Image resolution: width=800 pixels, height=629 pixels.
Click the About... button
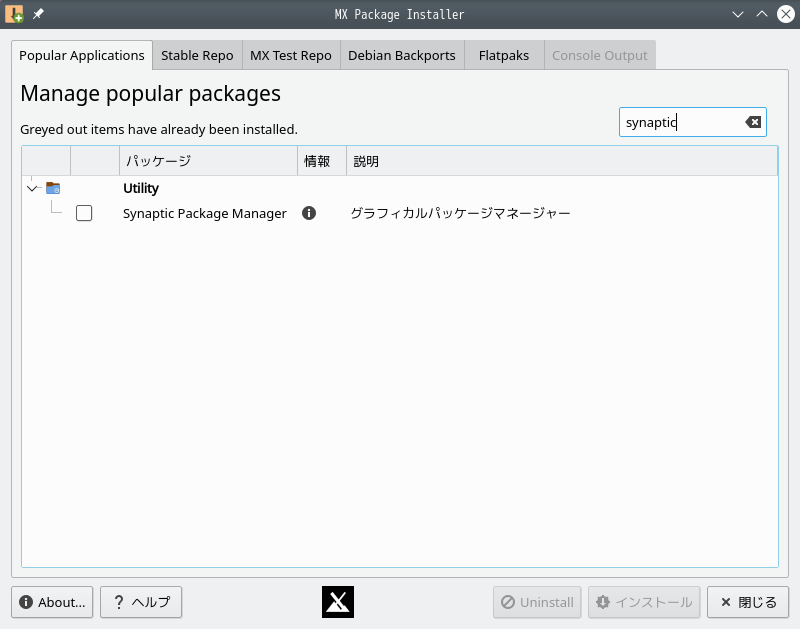click(x=52, y=602)
